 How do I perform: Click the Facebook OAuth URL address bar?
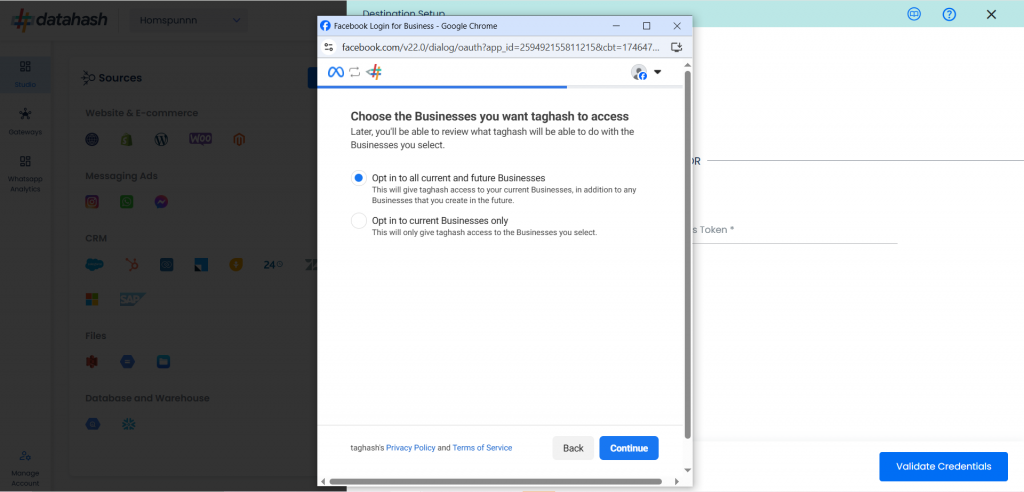(x=501, y=47)
